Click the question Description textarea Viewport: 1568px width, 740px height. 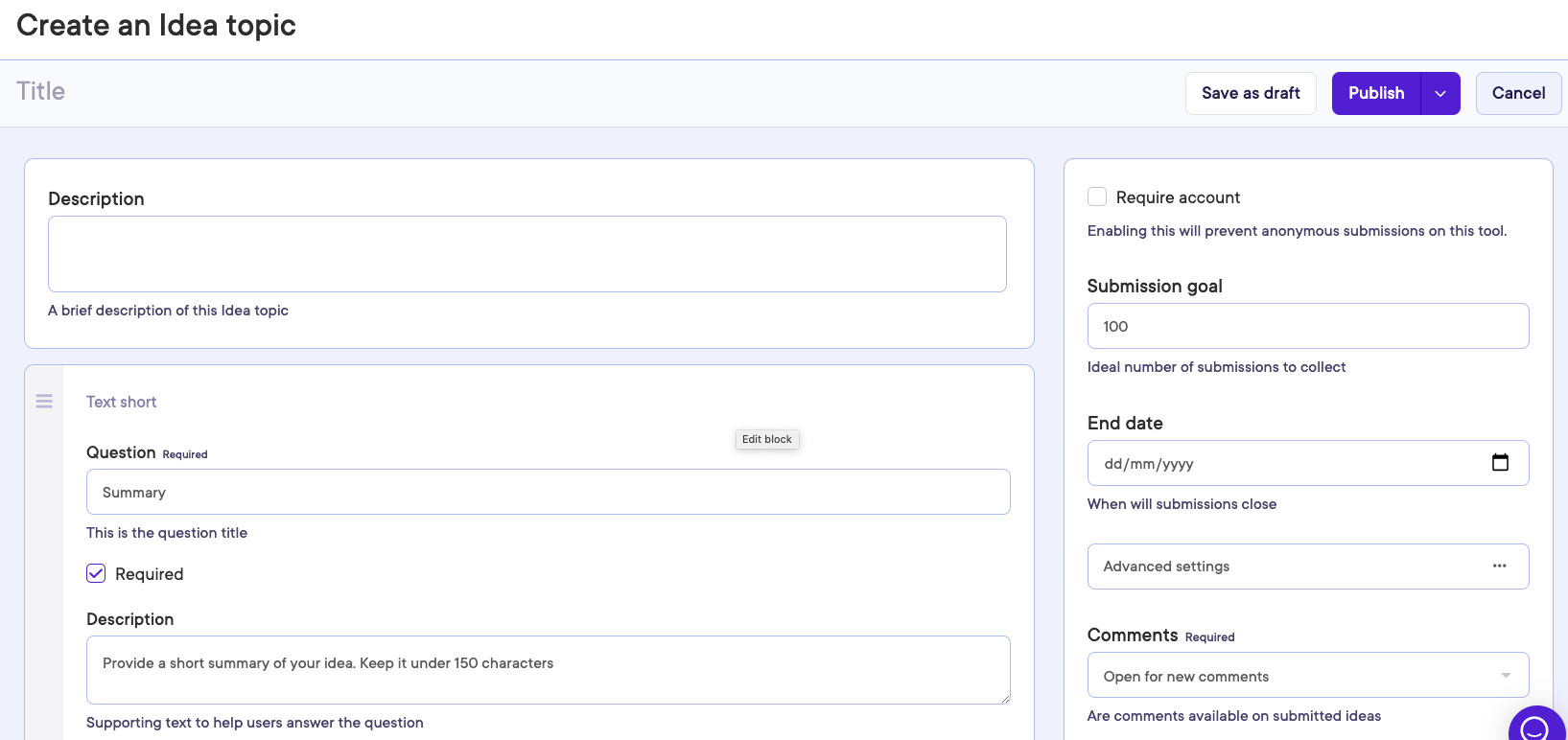tap(548, 670)
